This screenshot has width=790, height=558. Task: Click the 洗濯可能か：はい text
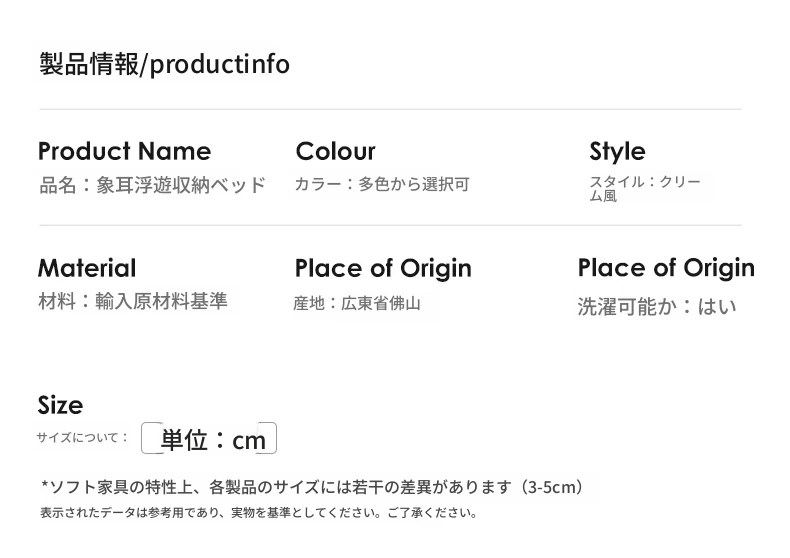[x=656, y=307]
